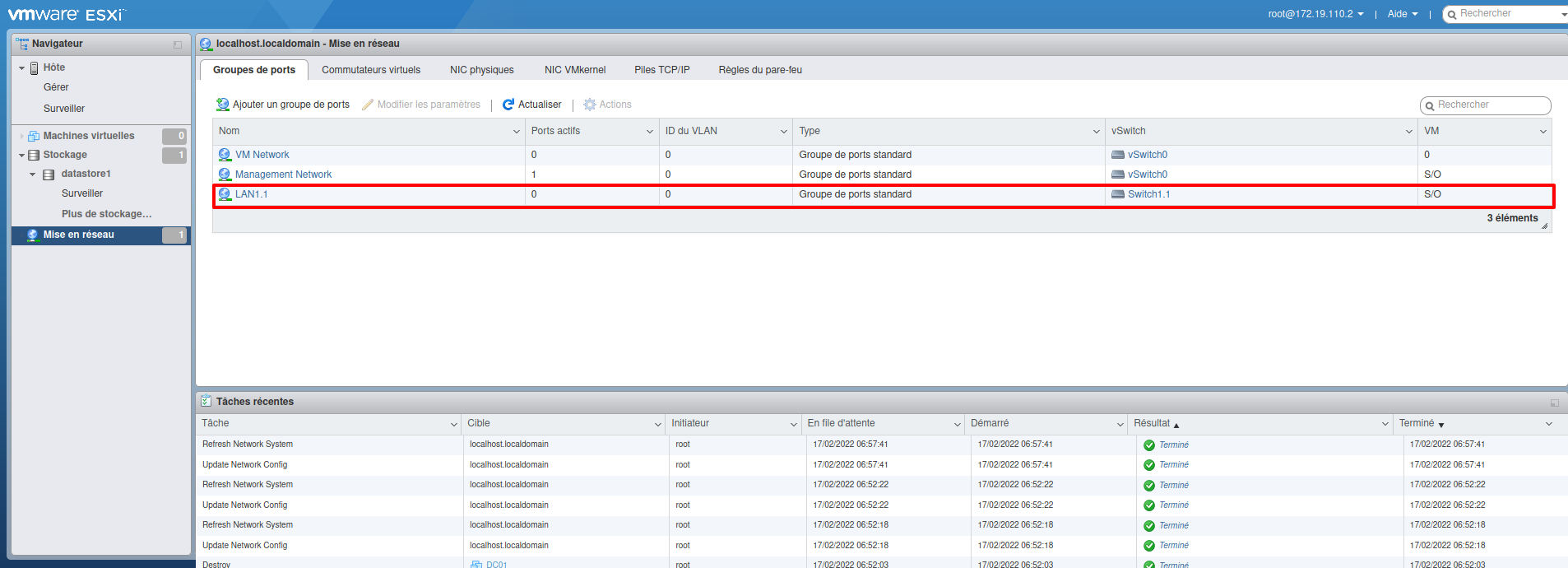Open the Règles du pare-feu tab

759,70
